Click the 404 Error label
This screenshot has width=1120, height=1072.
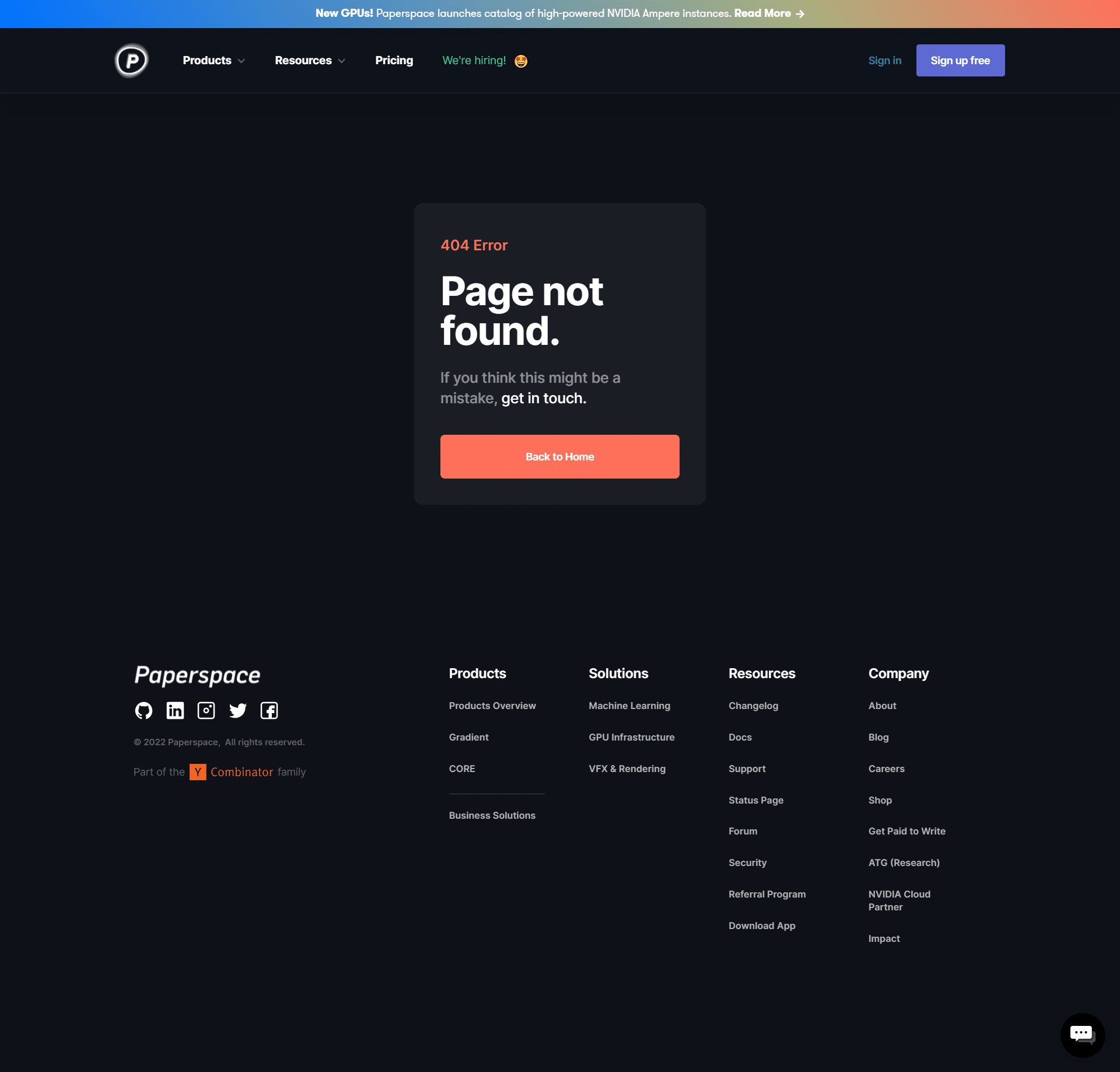coord(474,246)
